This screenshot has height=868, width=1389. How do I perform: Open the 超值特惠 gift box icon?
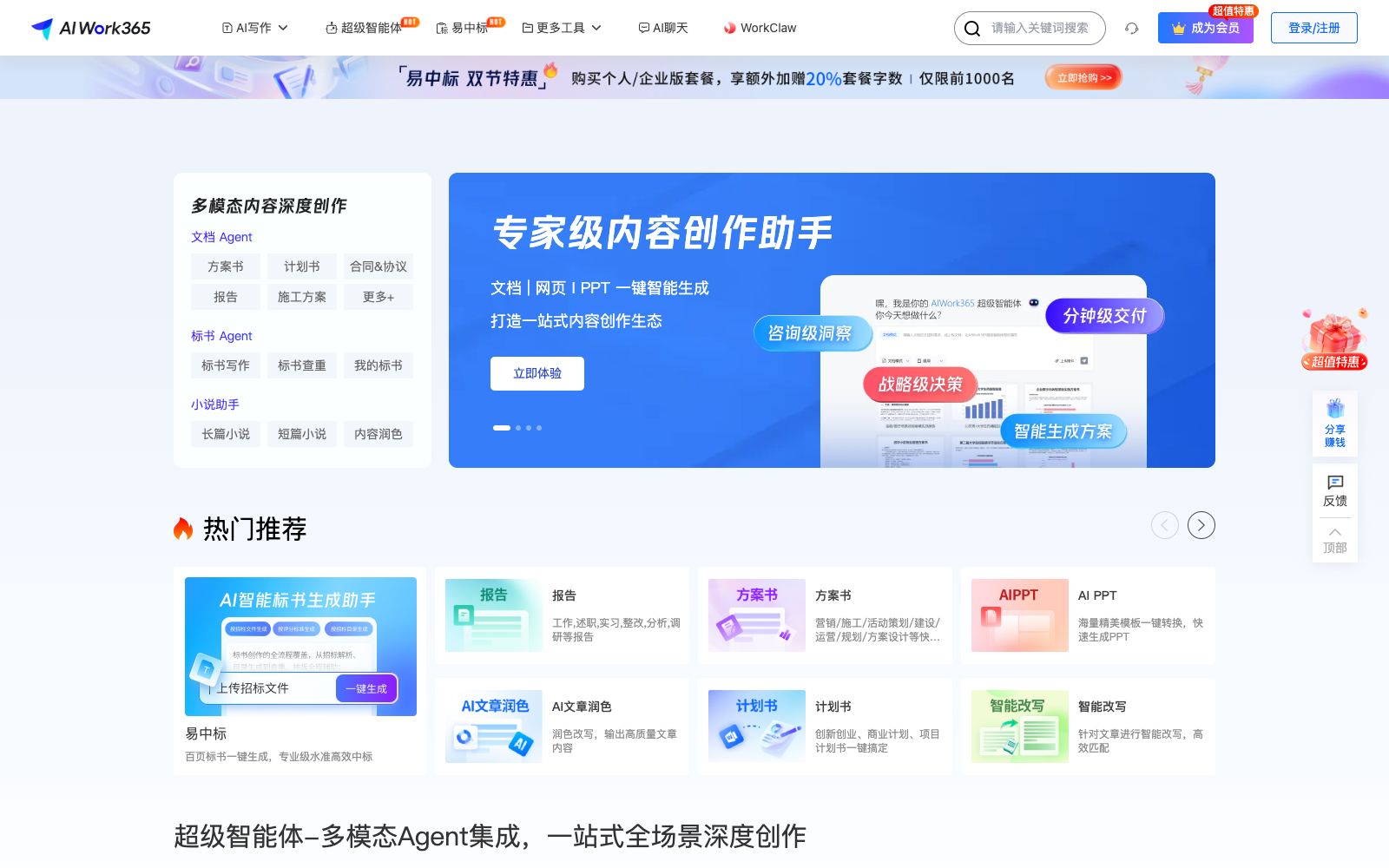coord(1334,339)
